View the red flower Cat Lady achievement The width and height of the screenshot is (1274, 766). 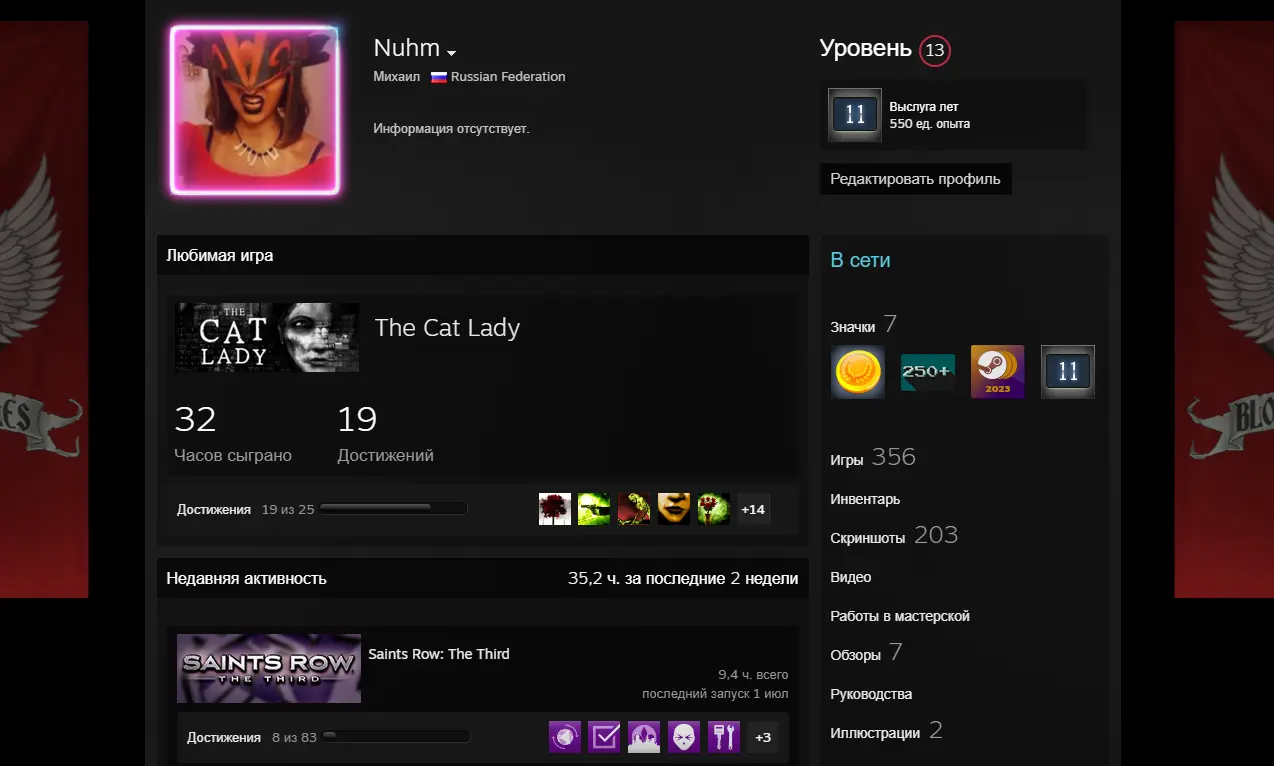click(555, 509)
